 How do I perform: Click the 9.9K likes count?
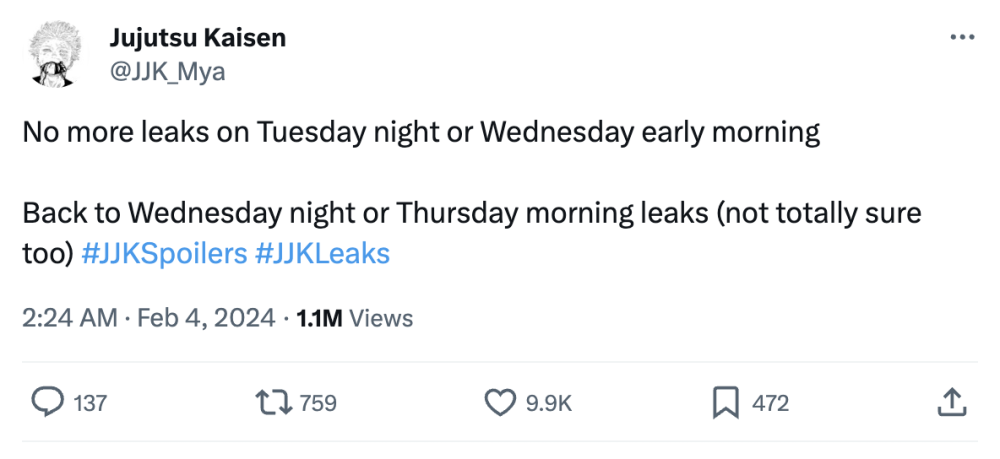coord(548,403)
